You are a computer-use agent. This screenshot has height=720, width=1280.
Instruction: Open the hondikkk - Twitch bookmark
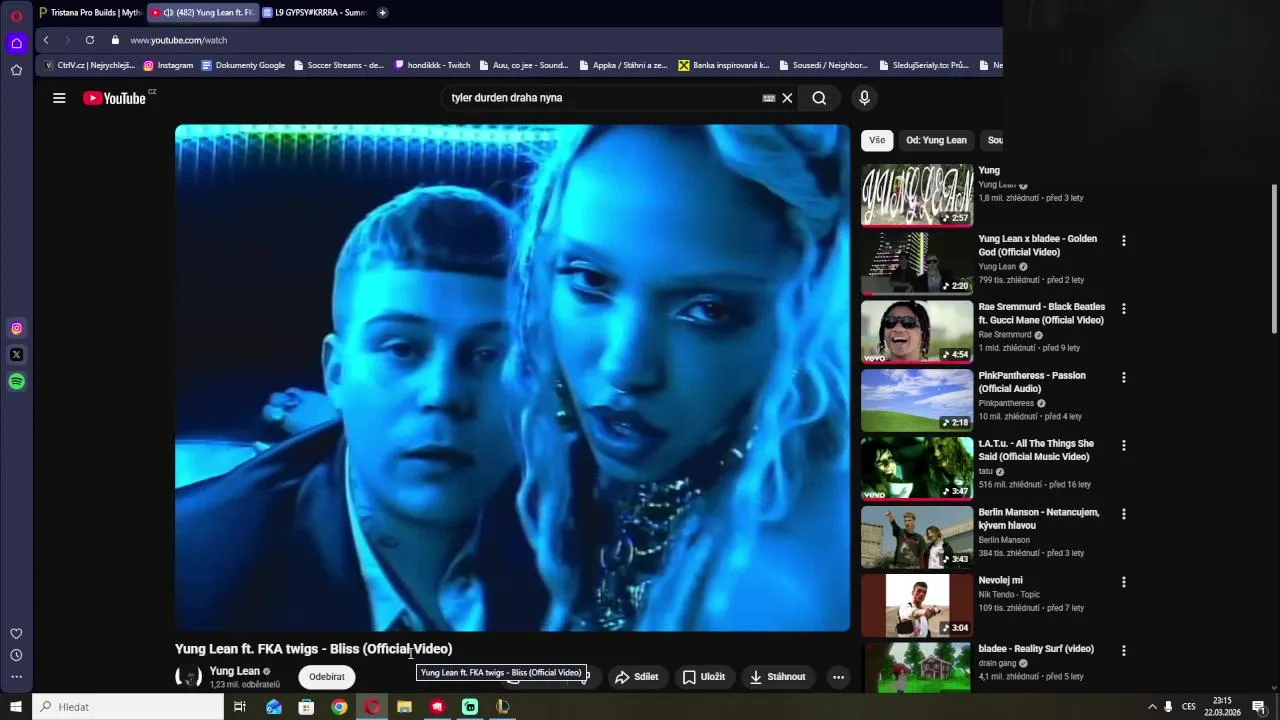pos(432,65)
